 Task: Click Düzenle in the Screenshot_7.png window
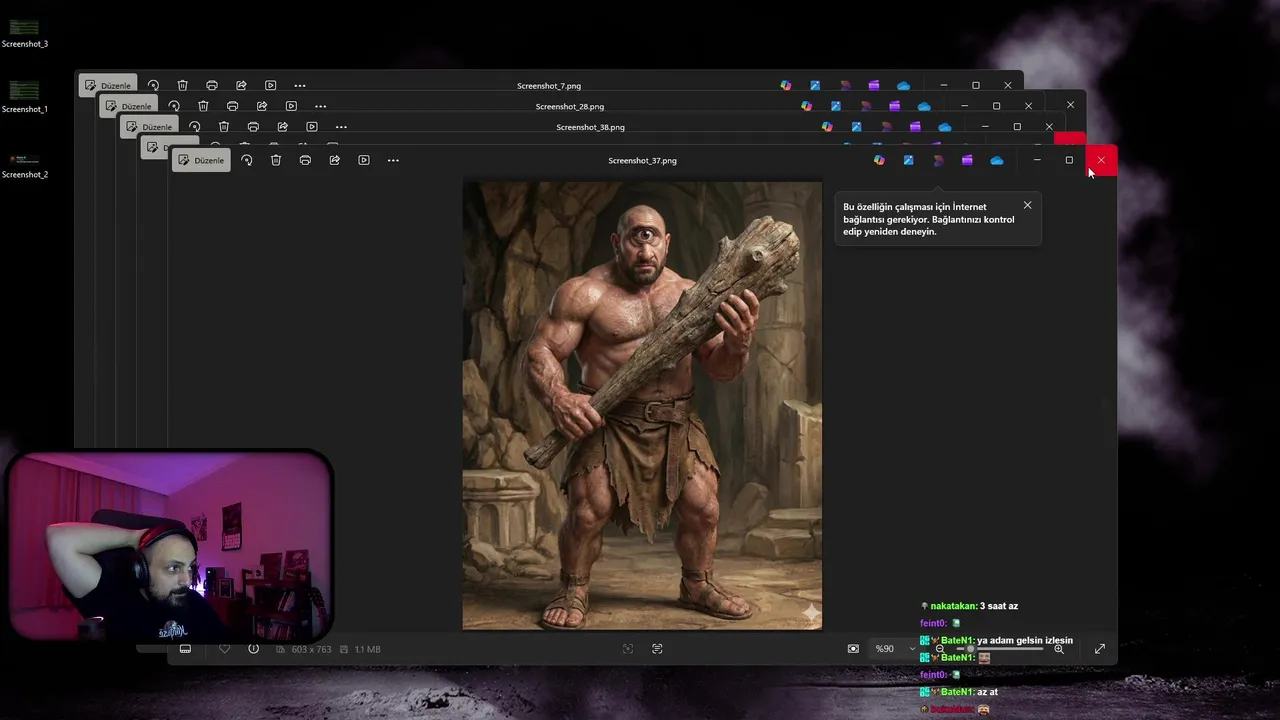107,86
